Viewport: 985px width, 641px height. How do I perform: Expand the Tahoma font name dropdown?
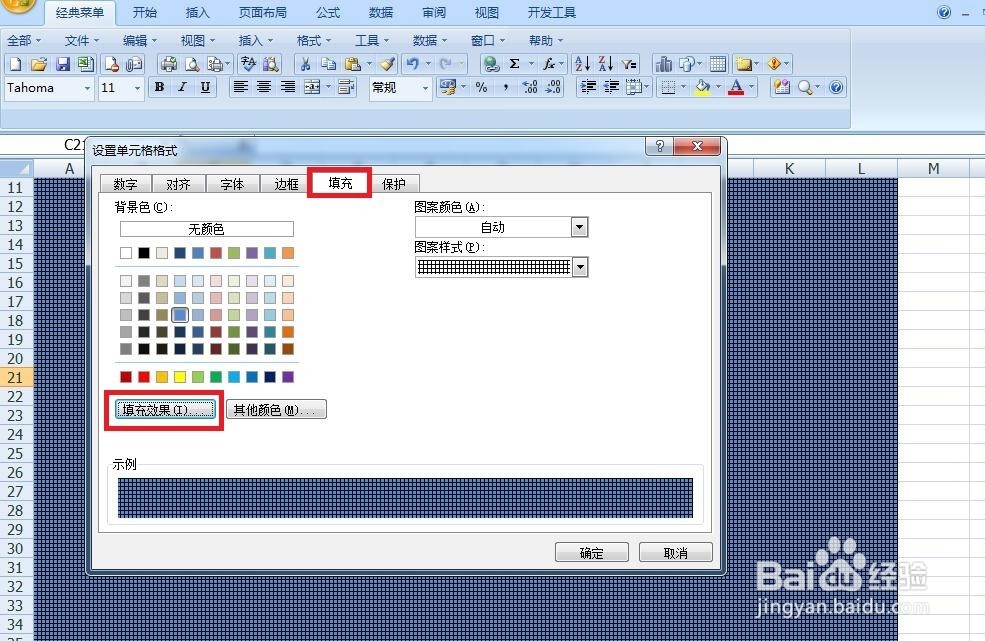click(x=87, y=89)
